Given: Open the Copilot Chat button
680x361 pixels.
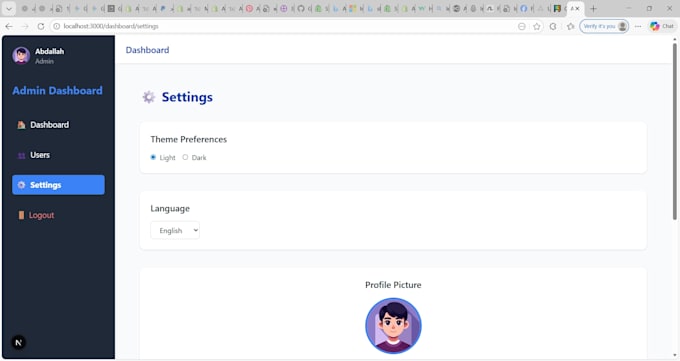Looking at the screenshot, I should pyautogui.click(x=662, y=26).
